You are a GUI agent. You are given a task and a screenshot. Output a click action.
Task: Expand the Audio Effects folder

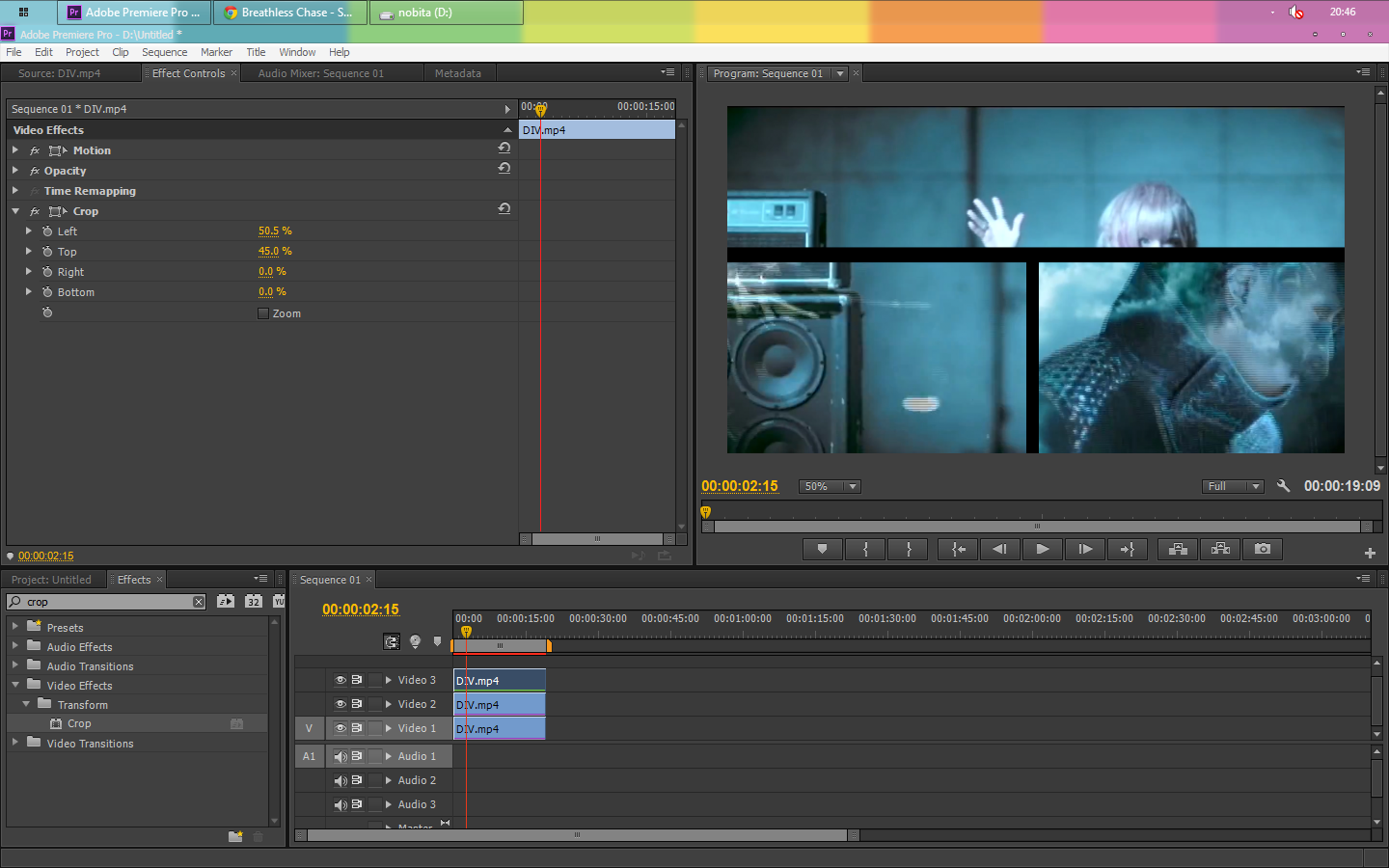(15, 646)
